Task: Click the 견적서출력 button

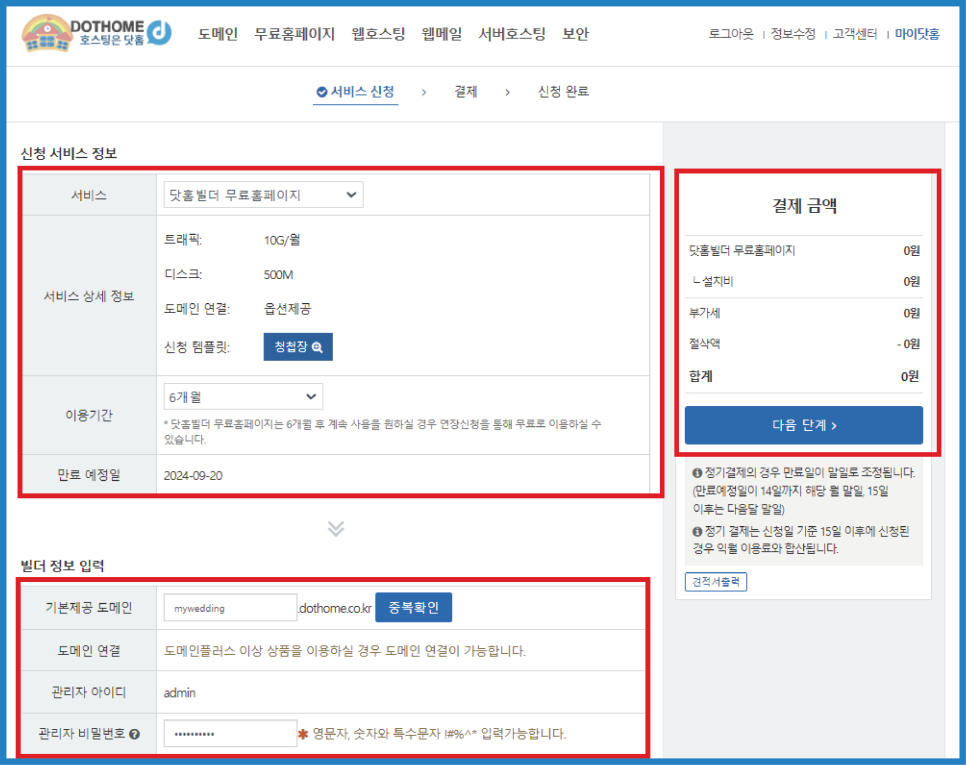Action: [716, 581]
